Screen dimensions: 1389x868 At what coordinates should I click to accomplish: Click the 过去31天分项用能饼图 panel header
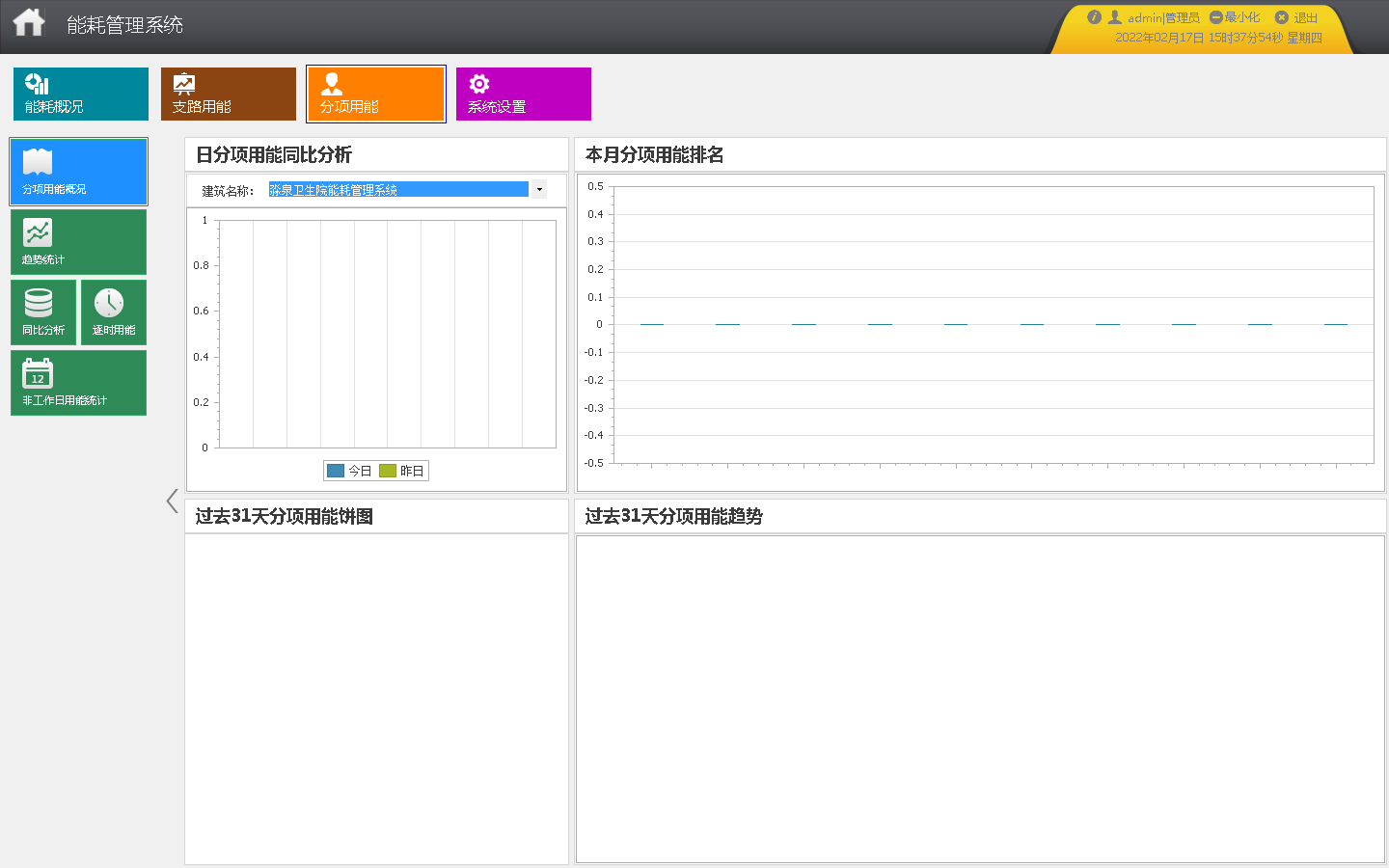376,516
